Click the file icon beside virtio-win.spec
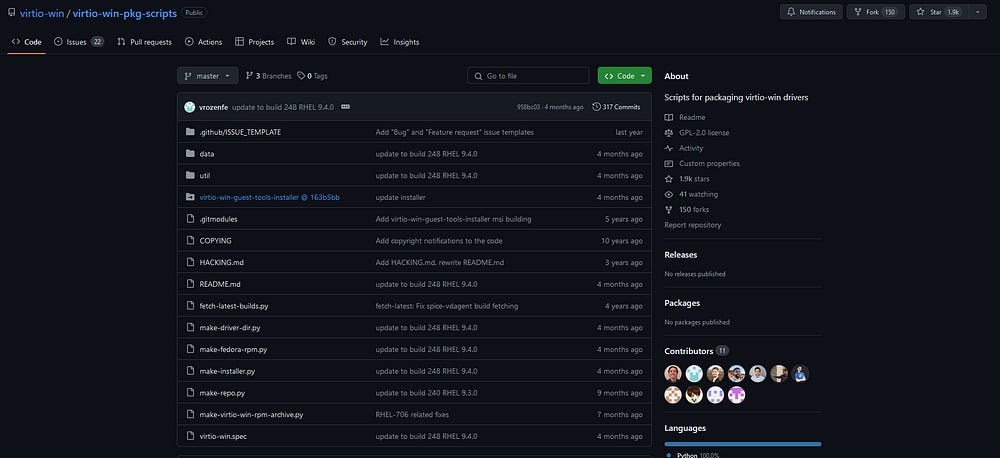This screenshot has height=458, width=1000. click(x=189, y=436)
